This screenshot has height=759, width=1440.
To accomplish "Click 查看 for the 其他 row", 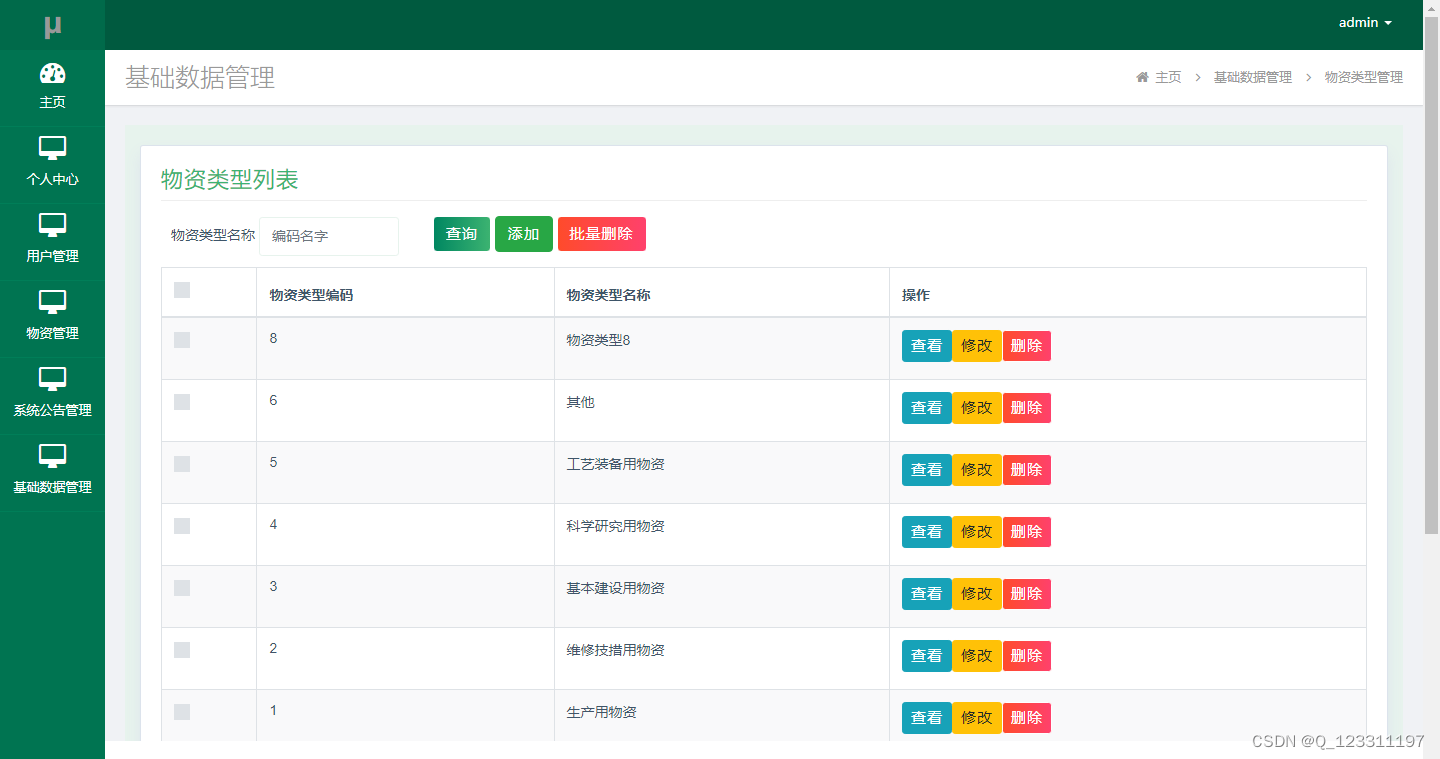I will coord(927,408).
